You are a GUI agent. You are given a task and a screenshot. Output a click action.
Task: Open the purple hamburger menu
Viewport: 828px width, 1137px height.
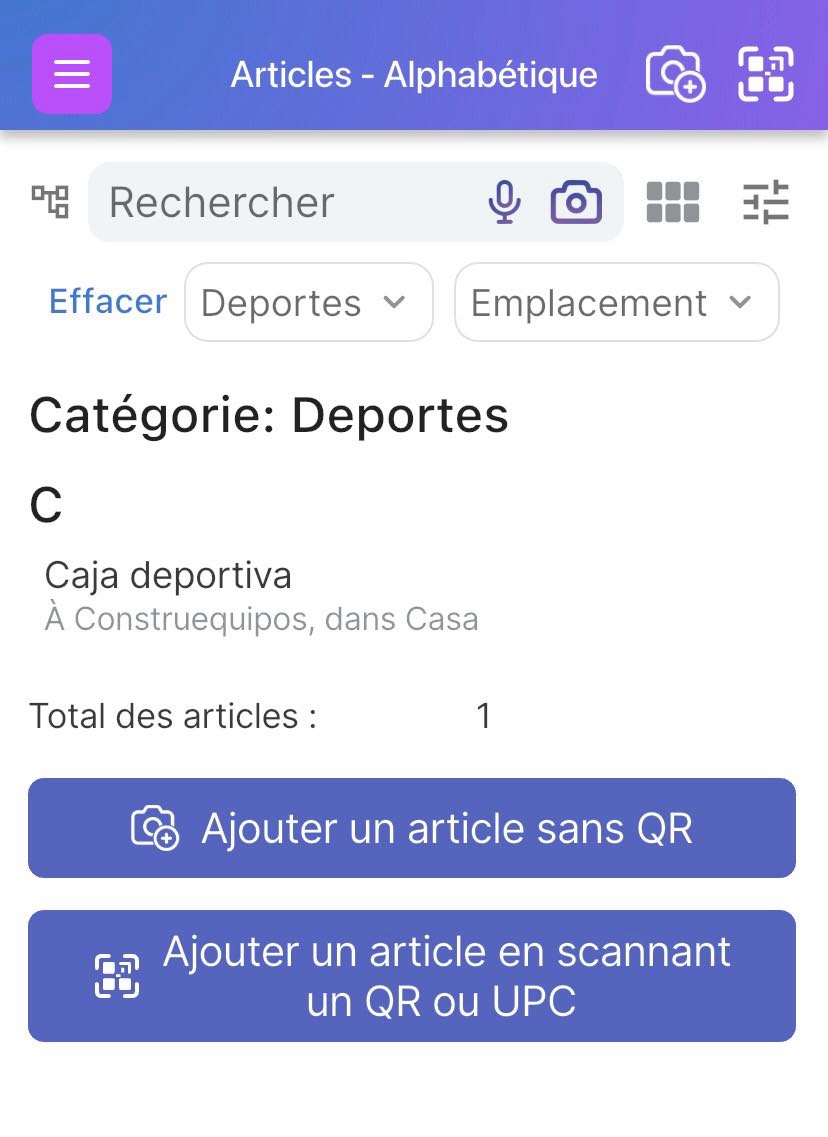72,74
